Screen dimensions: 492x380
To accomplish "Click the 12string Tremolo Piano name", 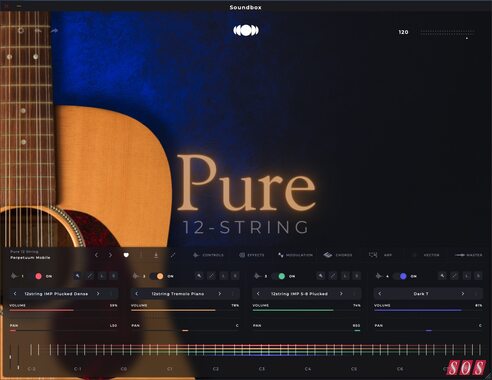I will coord(178,294).
